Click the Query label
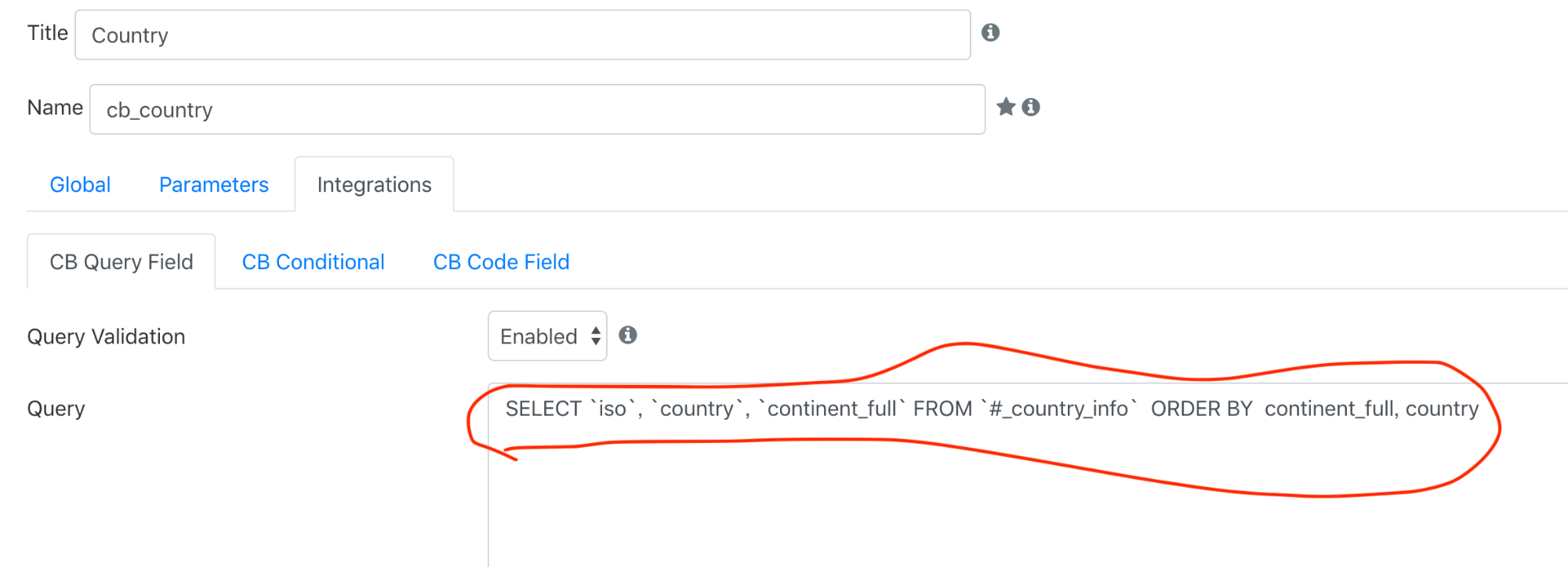This screenshot has height=567, width=1568. pos(56,409)
